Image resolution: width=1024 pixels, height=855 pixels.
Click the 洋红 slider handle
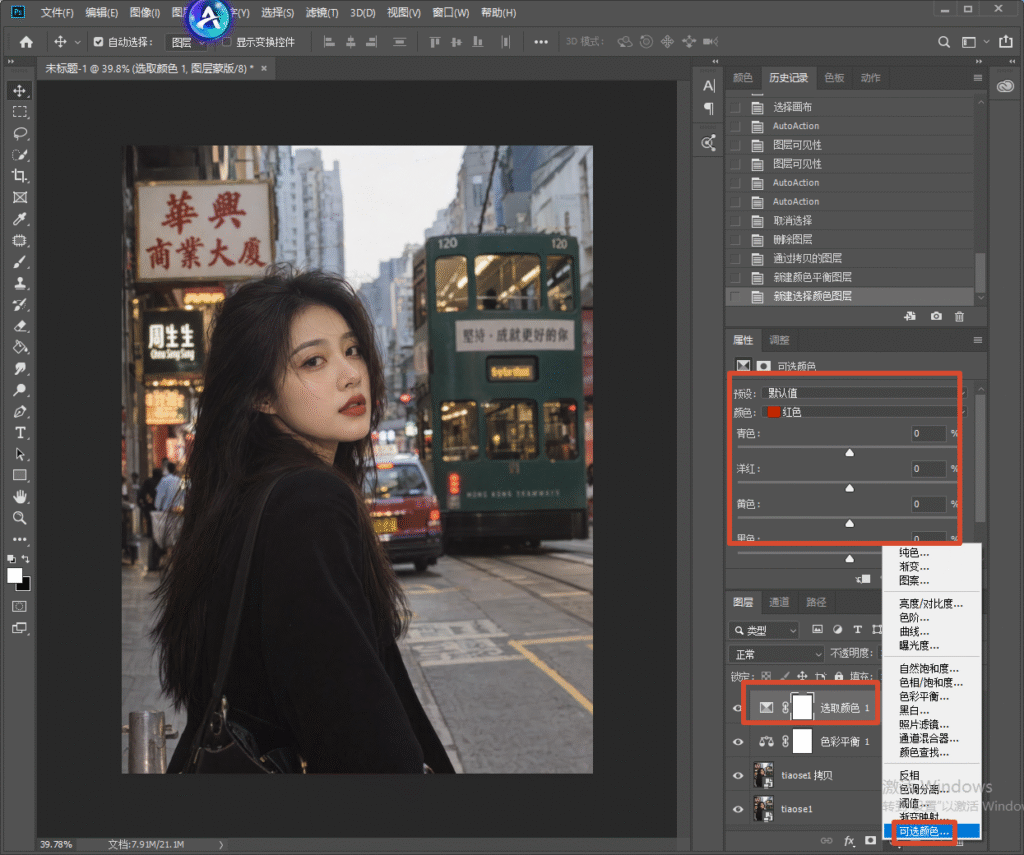coord(850,487)
